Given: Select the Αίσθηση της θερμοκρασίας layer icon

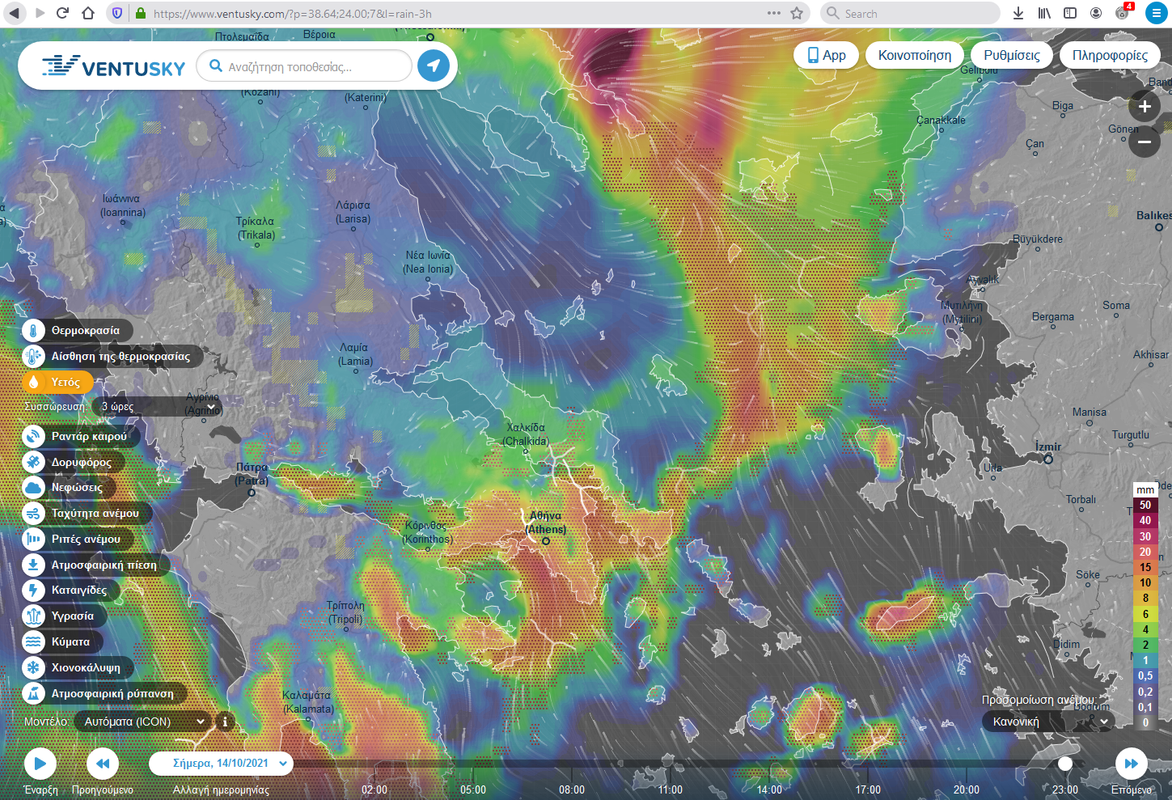Looking at the screenshot, I should click(x=34, y=356).
